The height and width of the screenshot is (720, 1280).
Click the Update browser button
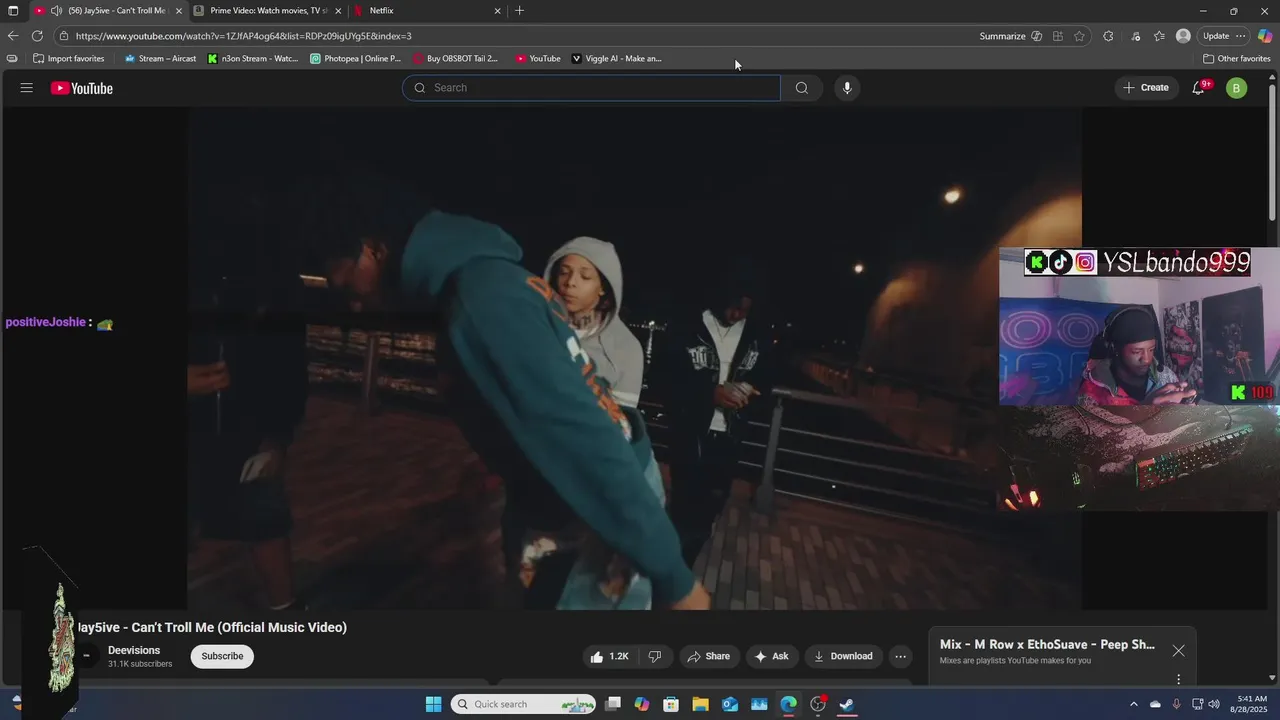(1216, 36)
